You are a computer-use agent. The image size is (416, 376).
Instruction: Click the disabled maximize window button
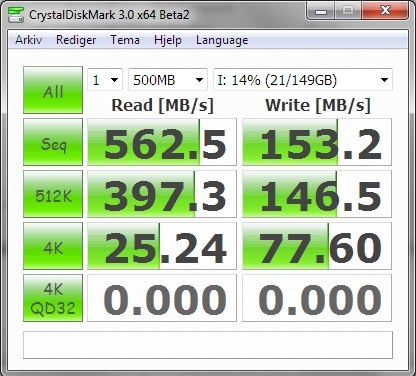348,11
